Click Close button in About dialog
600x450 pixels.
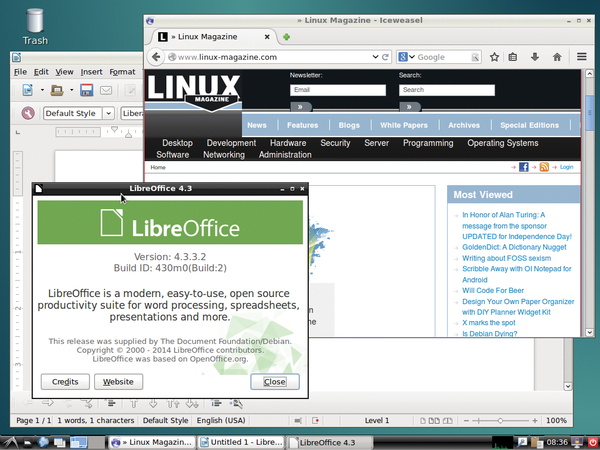pos(275,382)
